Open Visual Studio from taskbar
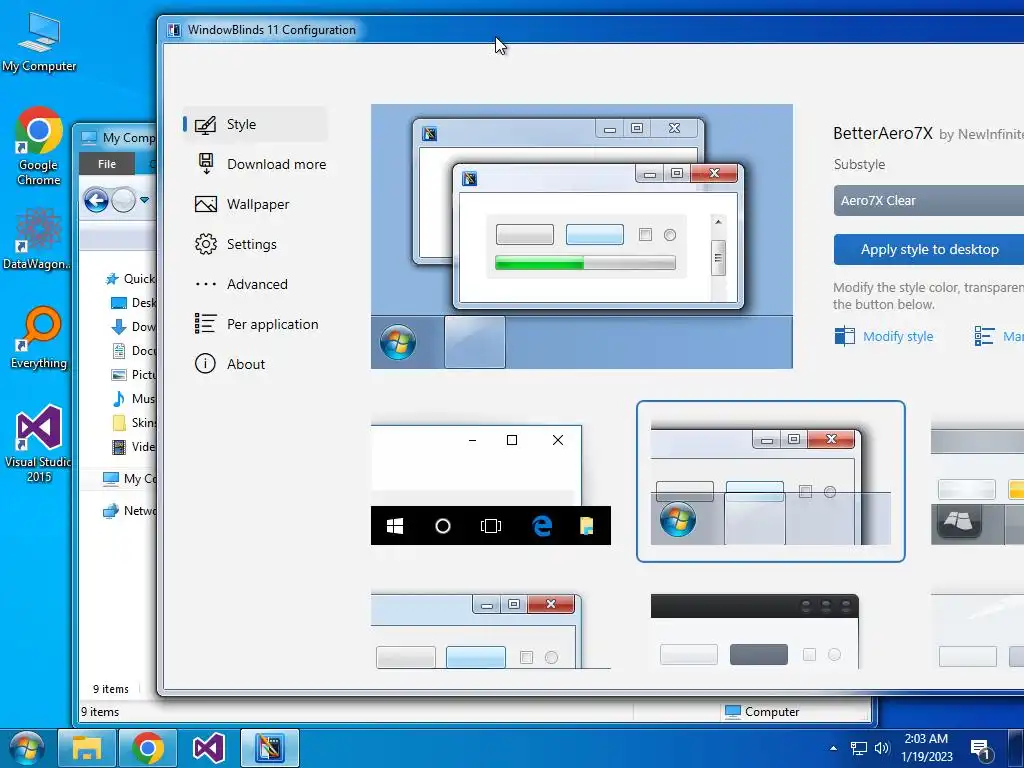This screenshot has width=1024, height=768. [x=209, y=748]
